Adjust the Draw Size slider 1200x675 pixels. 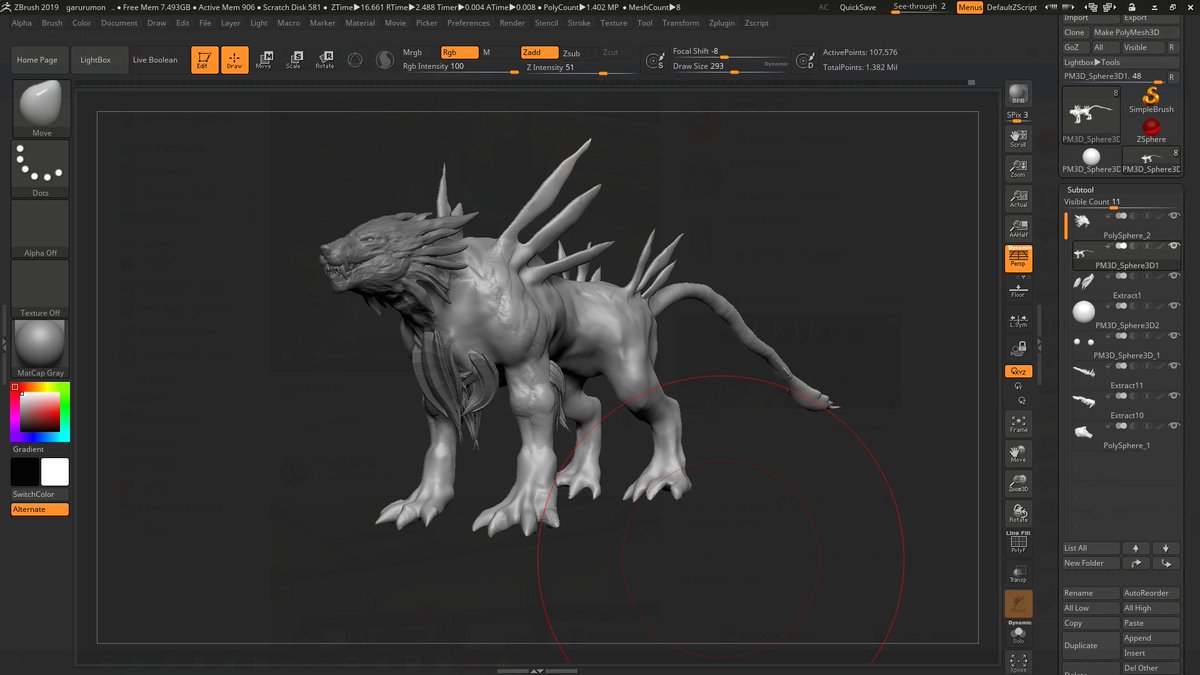[x=730, y=67]
